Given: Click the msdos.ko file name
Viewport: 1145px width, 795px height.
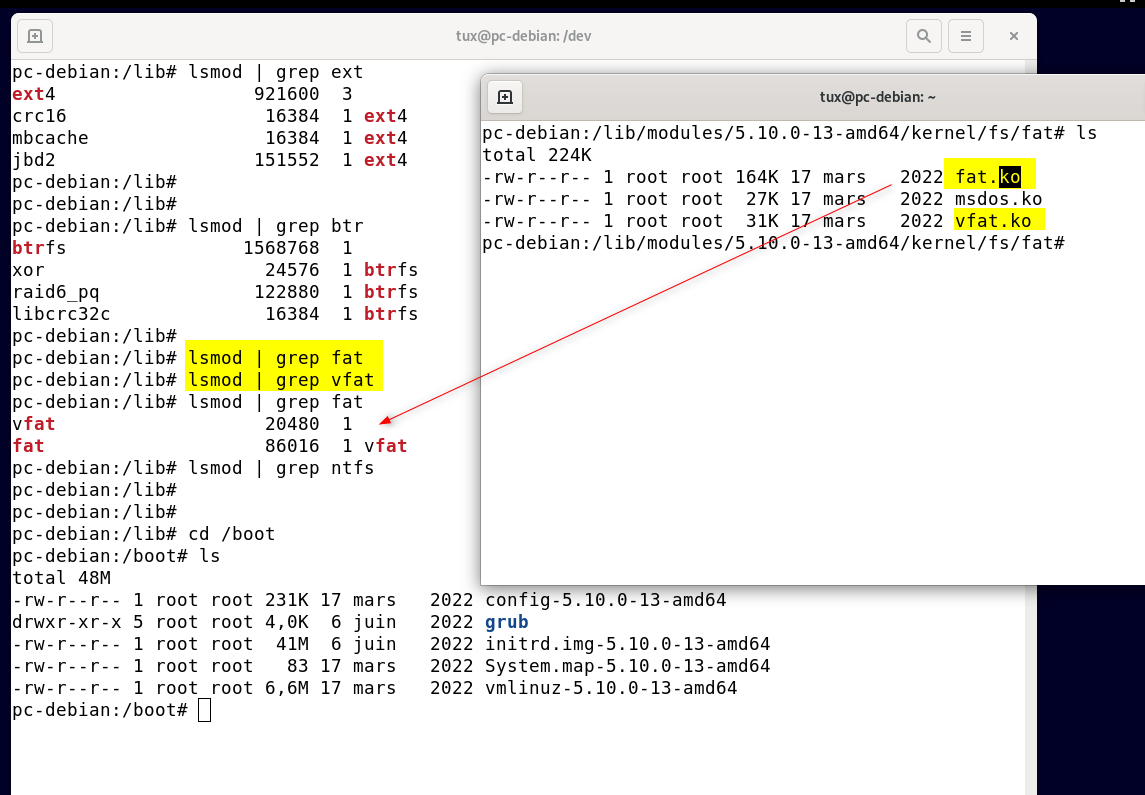Looking at the screenshot, I should tap(998, 199).
